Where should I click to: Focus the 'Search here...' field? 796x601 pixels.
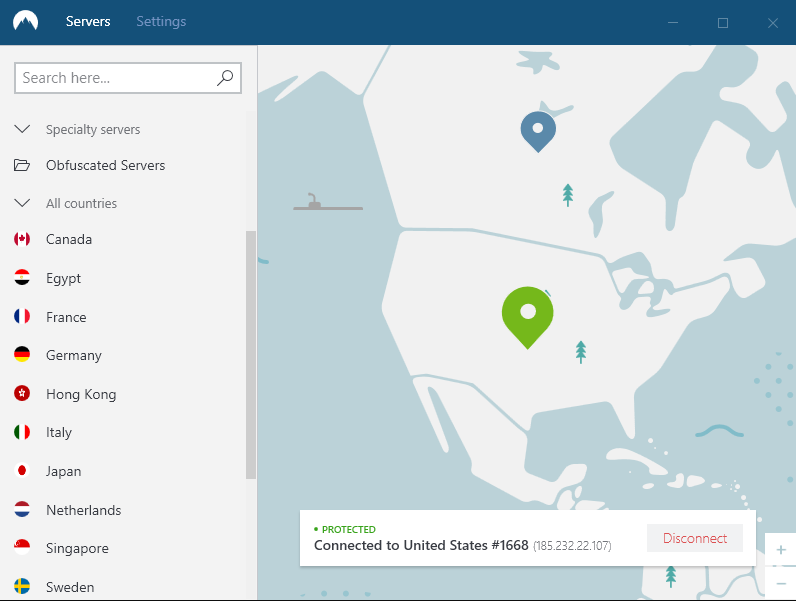[x=128, y=78]
